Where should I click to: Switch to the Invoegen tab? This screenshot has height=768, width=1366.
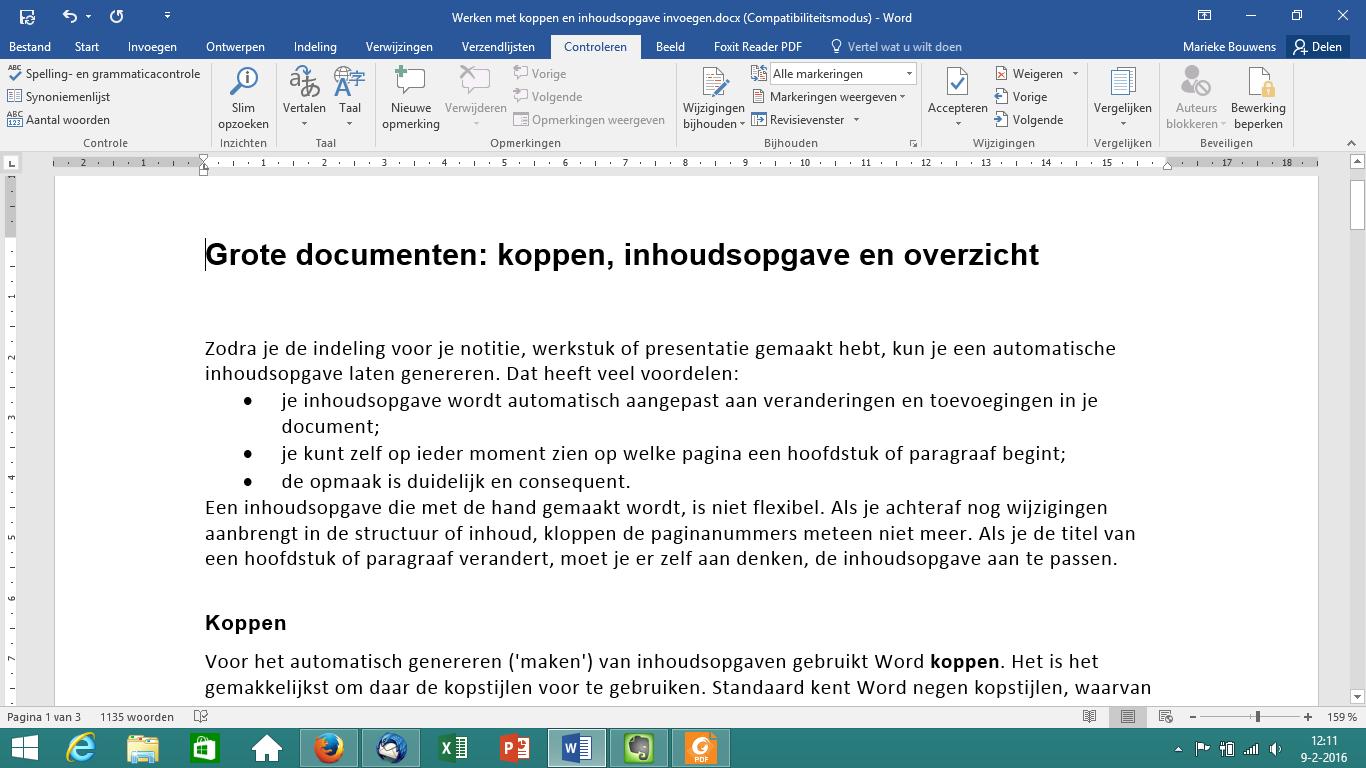point(152,46)
